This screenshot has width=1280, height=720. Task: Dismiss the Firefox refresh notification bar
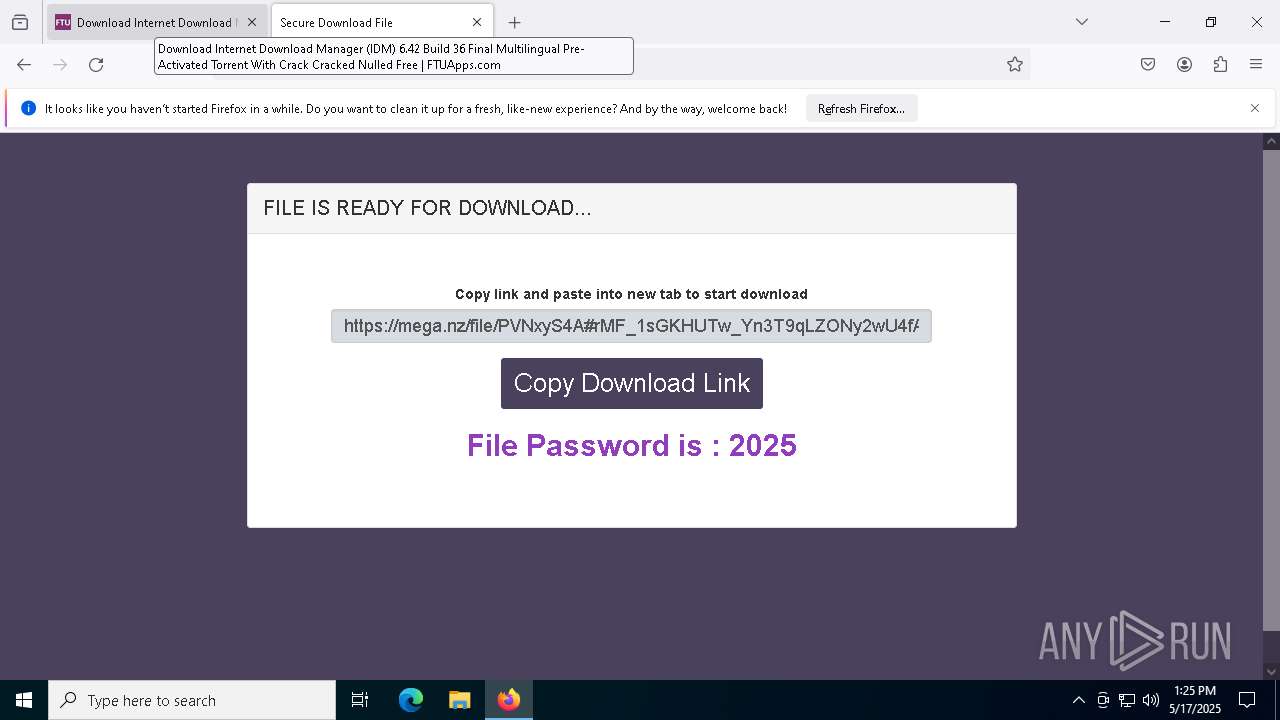click(x=1255, y=108)
